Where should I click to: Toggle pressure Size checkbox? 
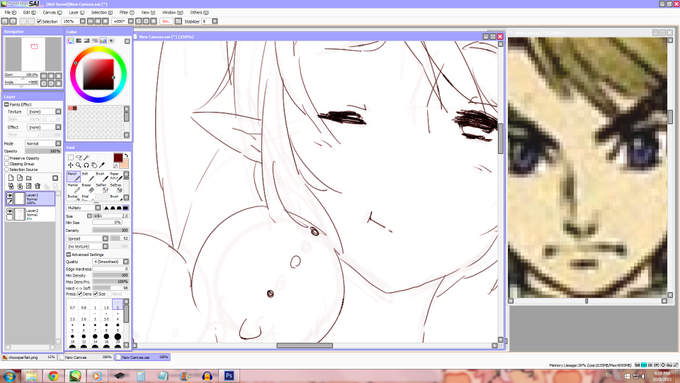click(x=95, y=294)
